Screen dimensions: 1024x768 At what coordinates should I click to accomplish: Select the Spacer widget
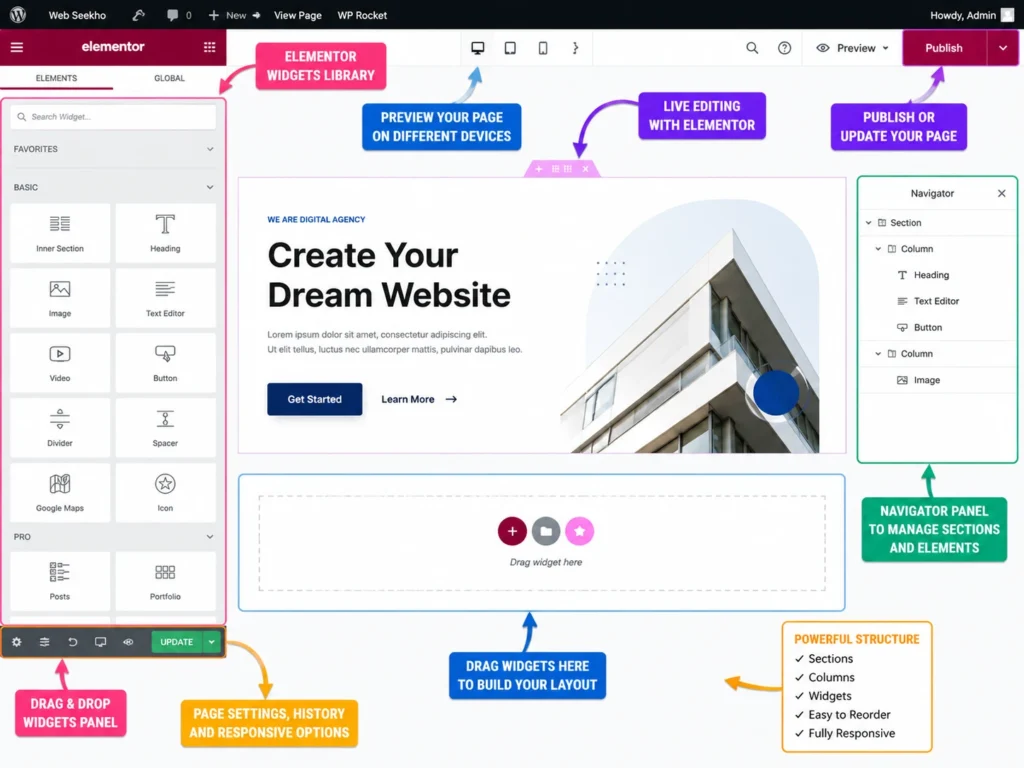point(165,427)
